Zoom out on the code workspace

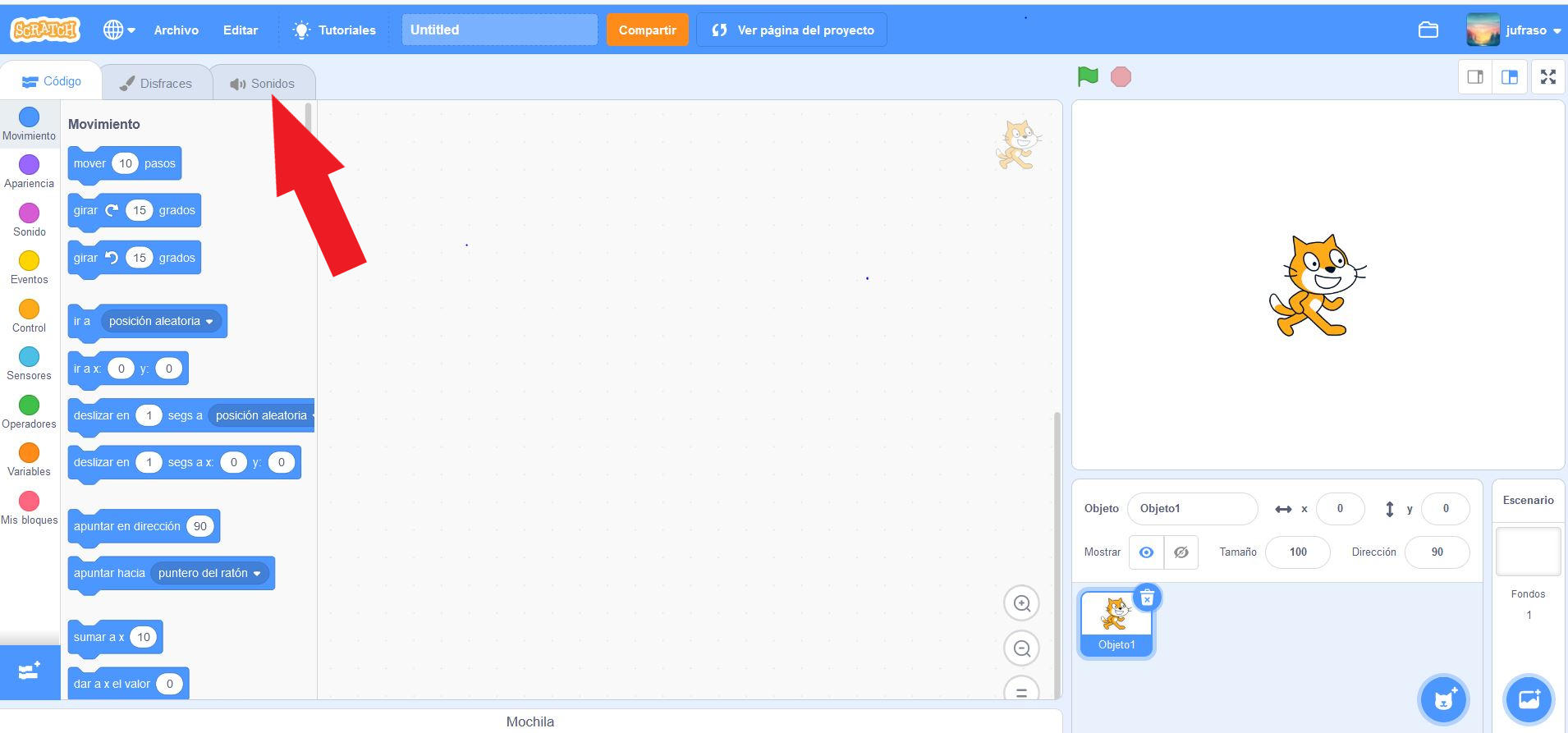[x=1021, y=649]
